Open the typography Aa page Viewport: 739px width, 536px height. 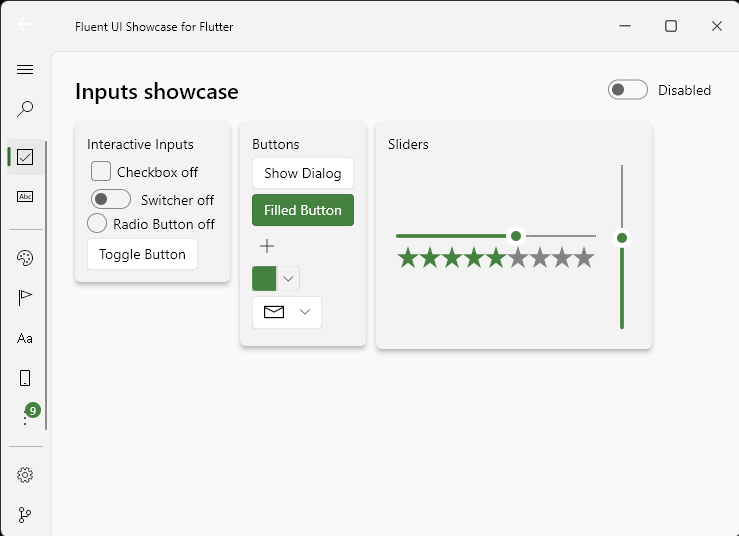point(25,338)
